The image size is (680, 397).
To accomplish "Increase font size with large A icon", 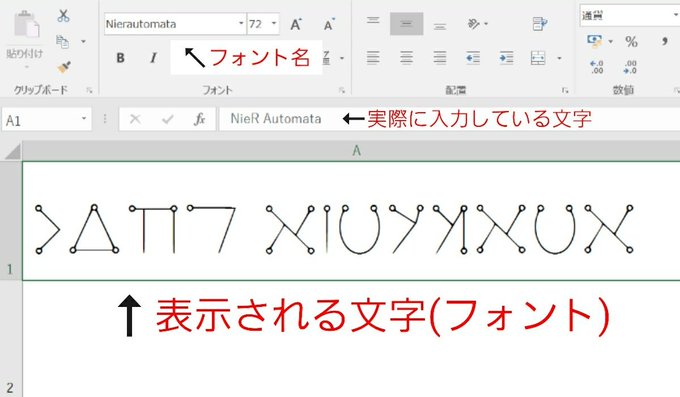I will coord(296,24).
